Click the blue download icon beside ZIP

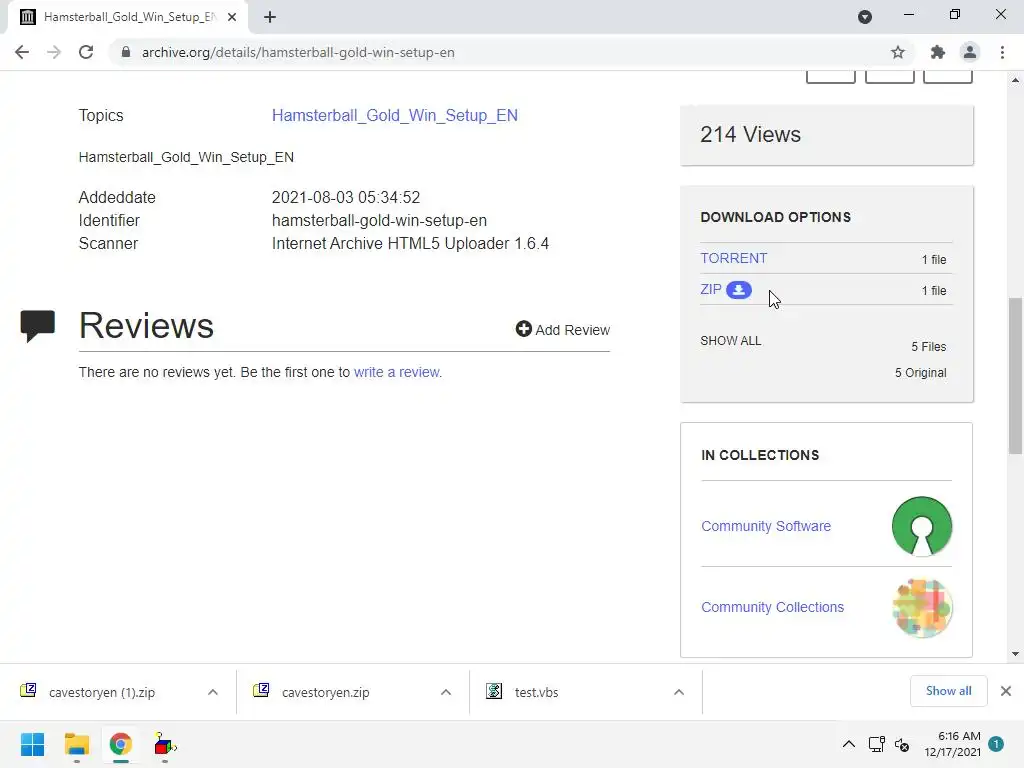[x=739, y=290]
